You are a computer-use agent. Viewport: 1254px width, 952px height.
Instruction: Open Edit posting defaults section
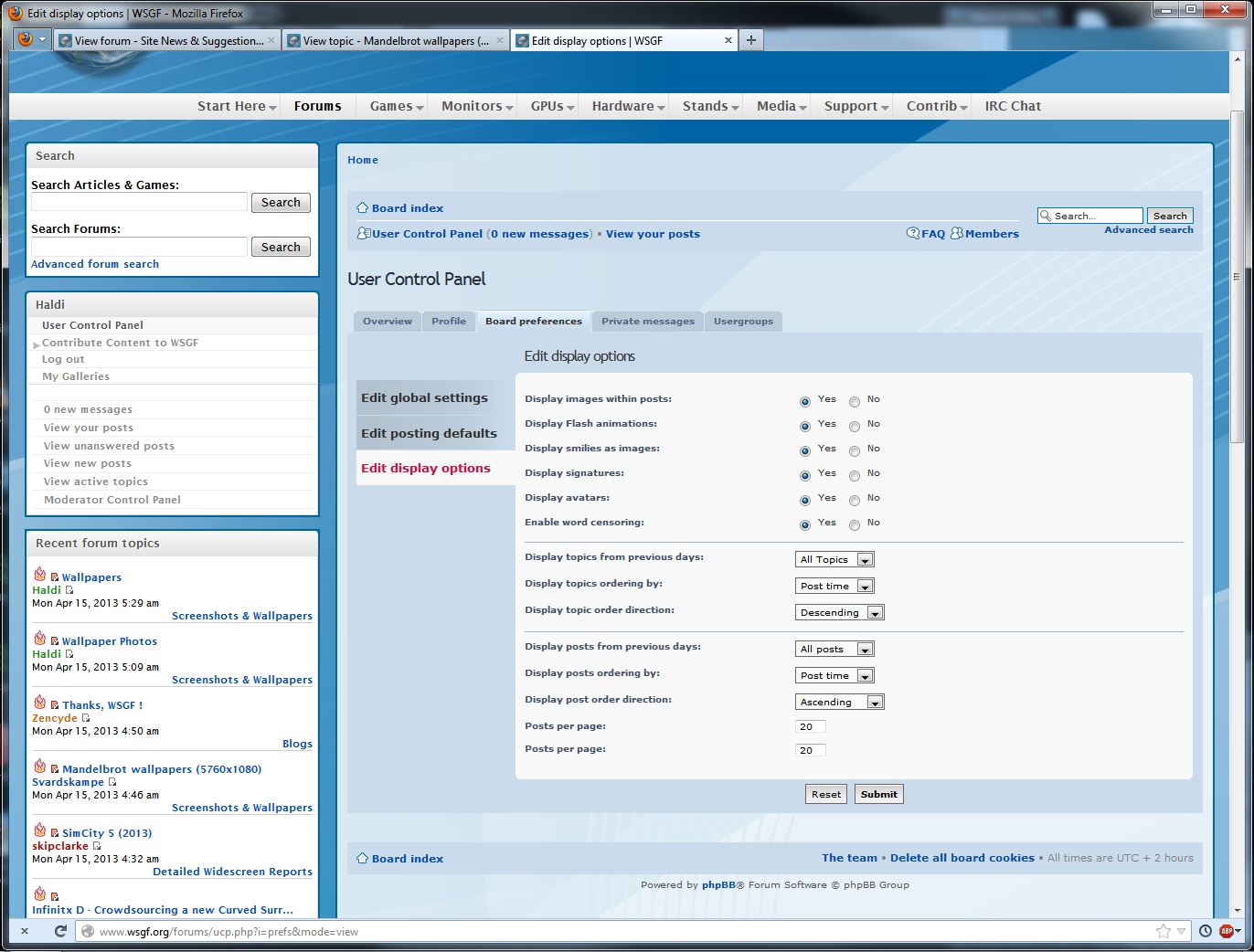[x=435, y=433]
